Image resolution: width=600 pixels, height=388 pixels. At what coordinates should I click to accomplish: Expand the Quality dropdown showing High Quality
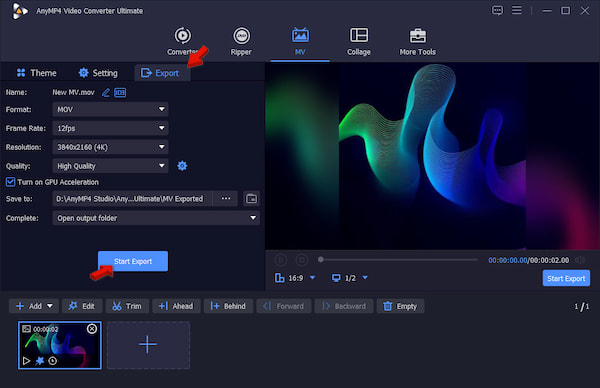pyautogui.click(x=110, y=166)
